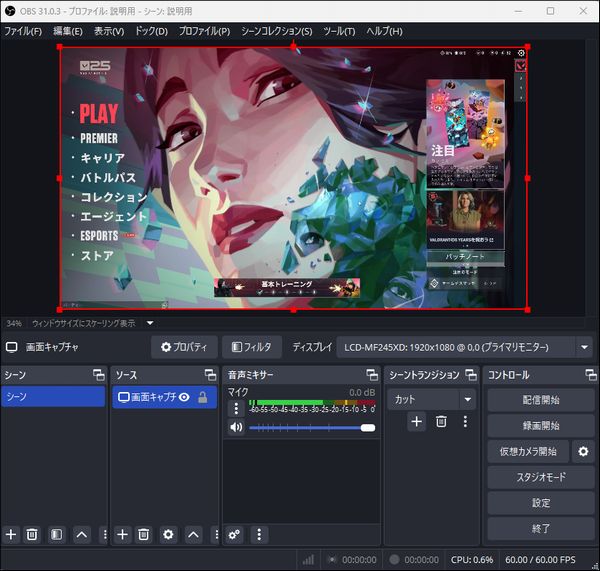Viewport: 600px width, 571px height.
Task: Mute the マイク speaker icon
Action: coord(236,427)
